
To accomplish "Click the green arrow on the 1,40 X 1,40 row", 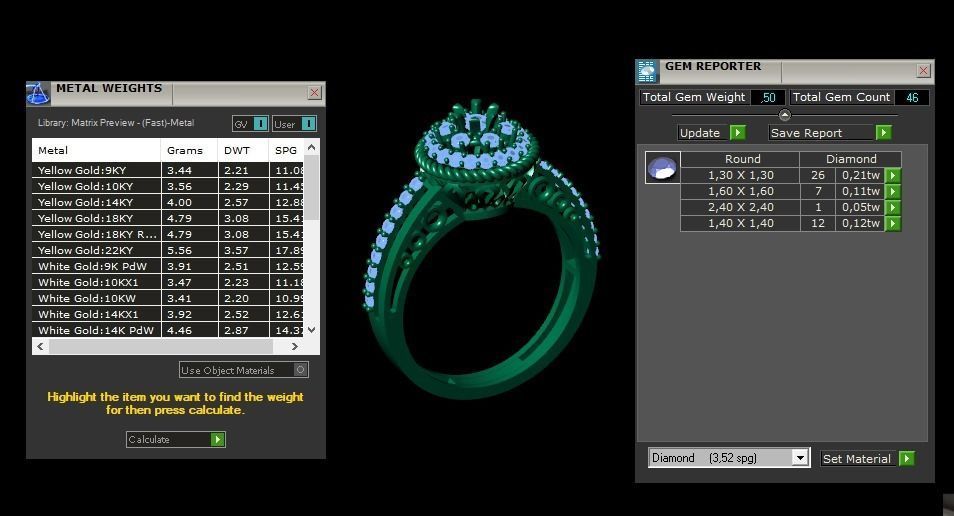I will tap(893, 223).
